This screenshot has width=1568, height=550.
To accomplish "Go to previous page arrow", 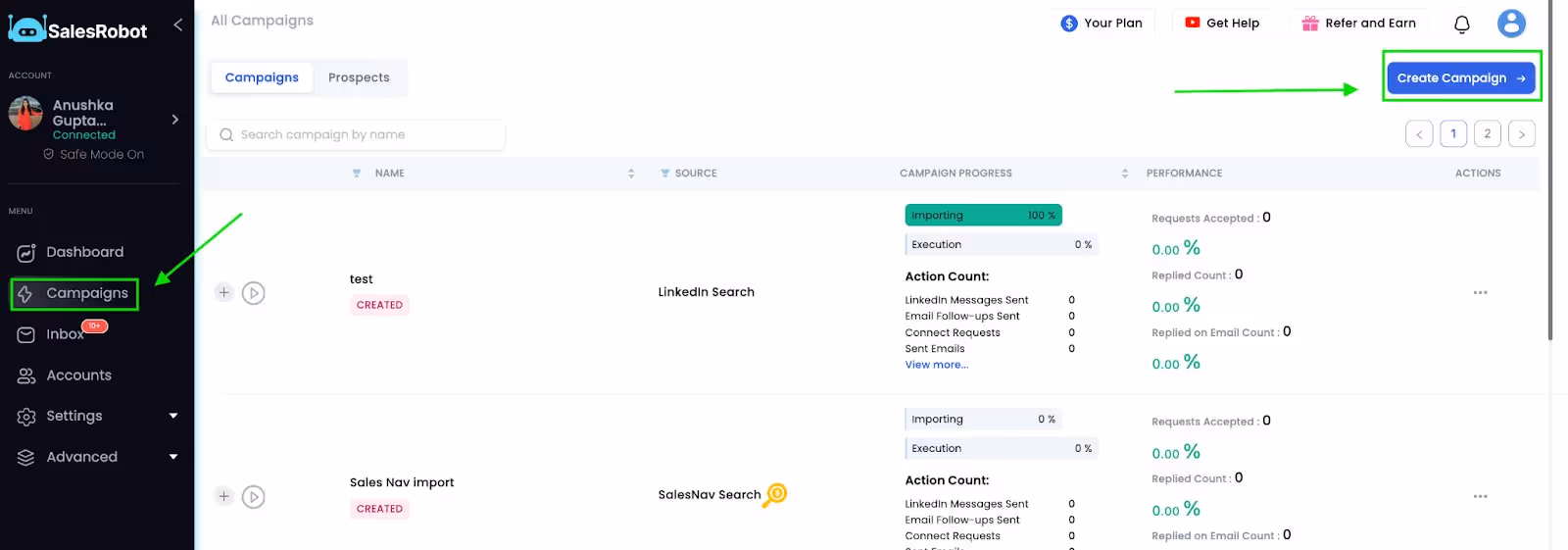I will [1419, 134].
